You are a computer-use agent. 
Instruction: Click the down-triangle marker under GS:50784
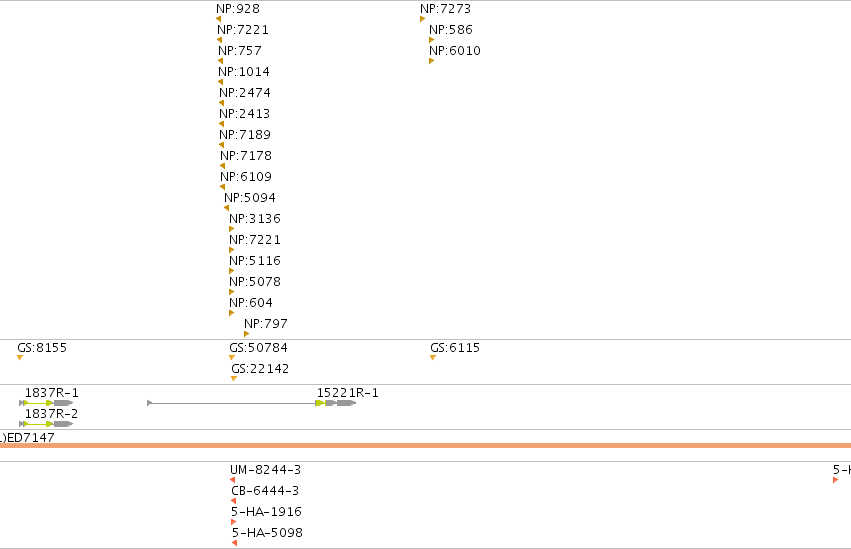coord(232,358)
